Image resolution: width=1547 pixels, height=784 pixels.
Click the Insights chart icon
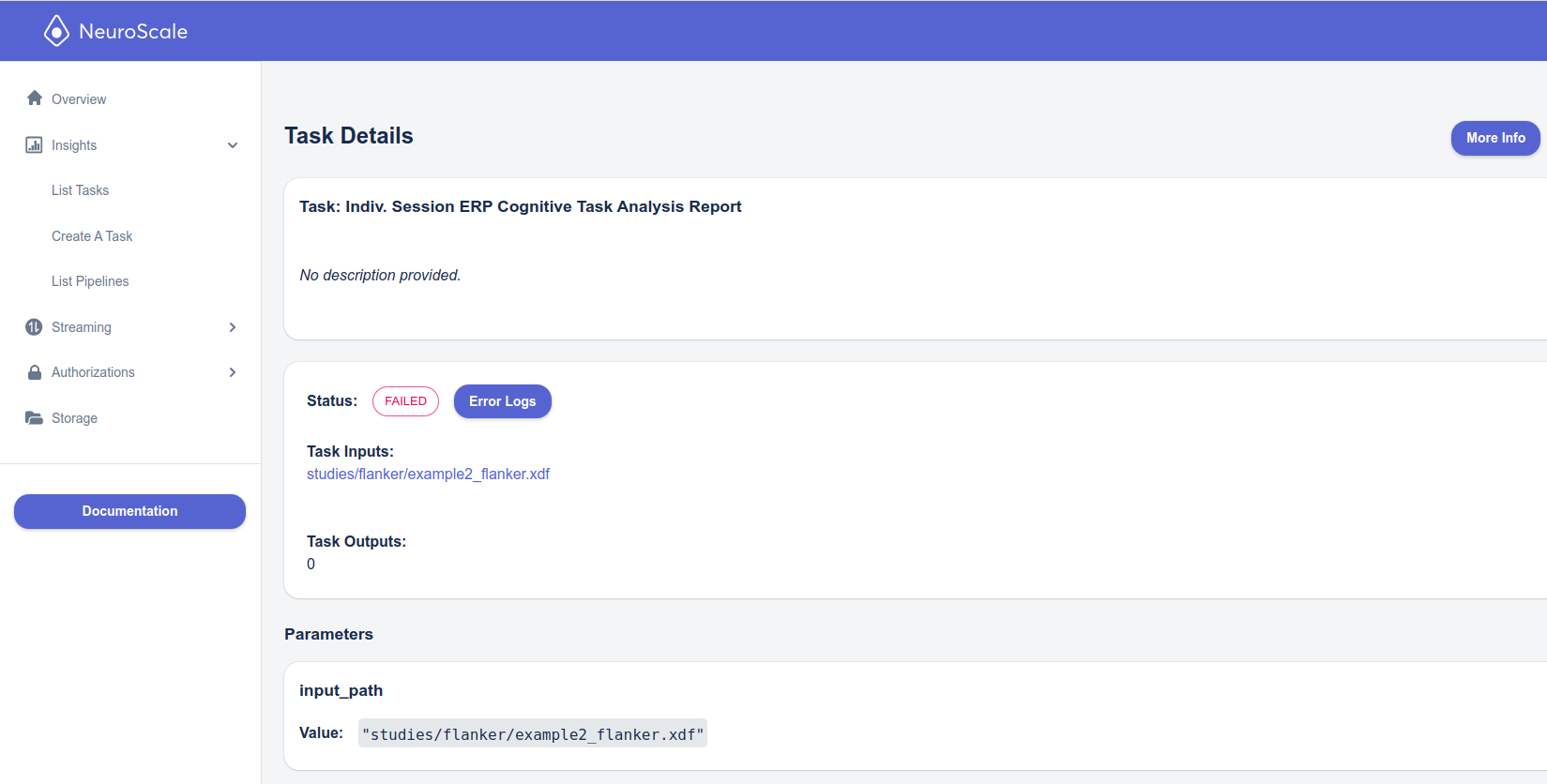34,144
